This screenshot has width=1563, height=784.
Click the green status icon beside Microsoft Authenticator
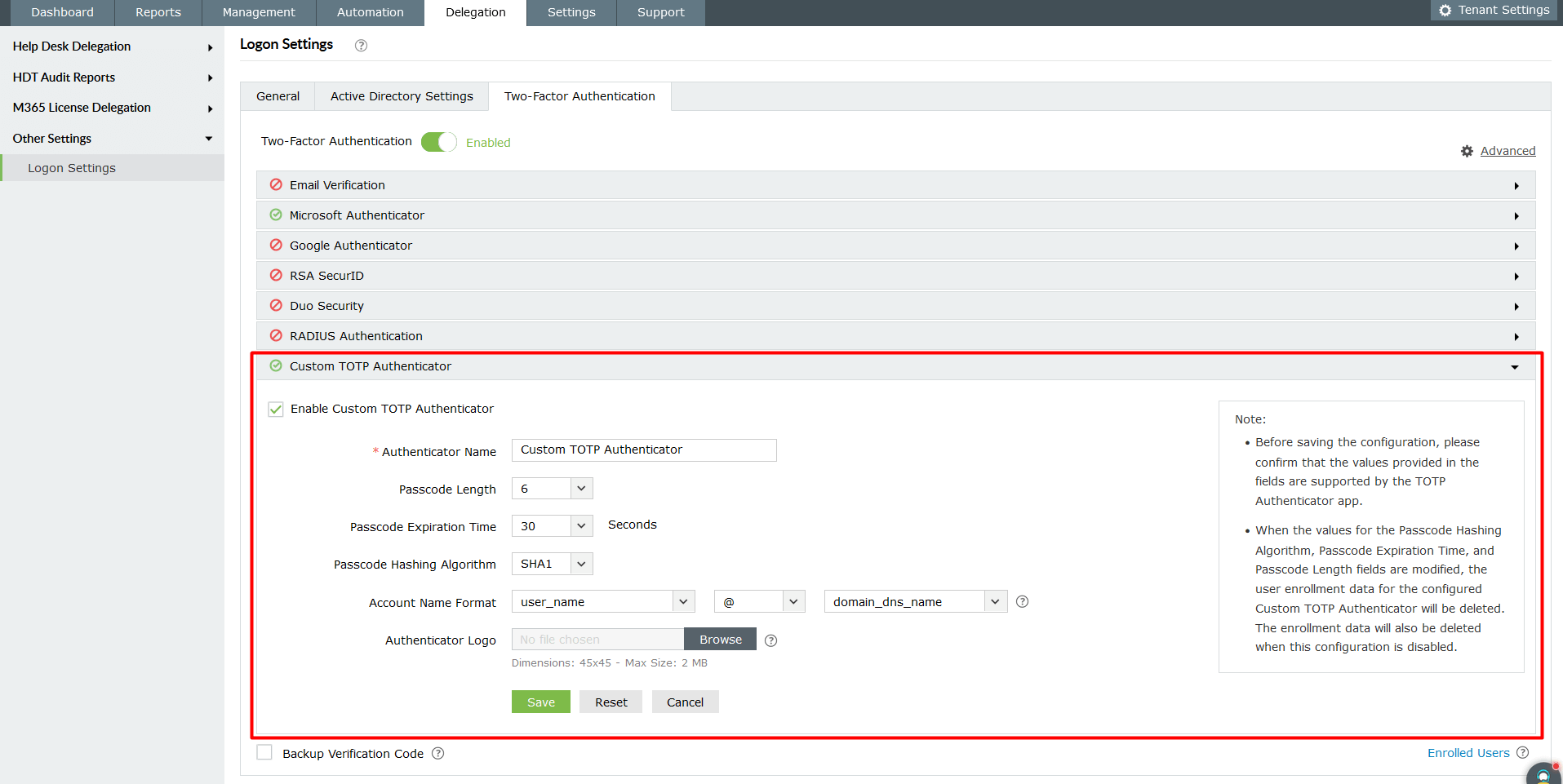275,215
